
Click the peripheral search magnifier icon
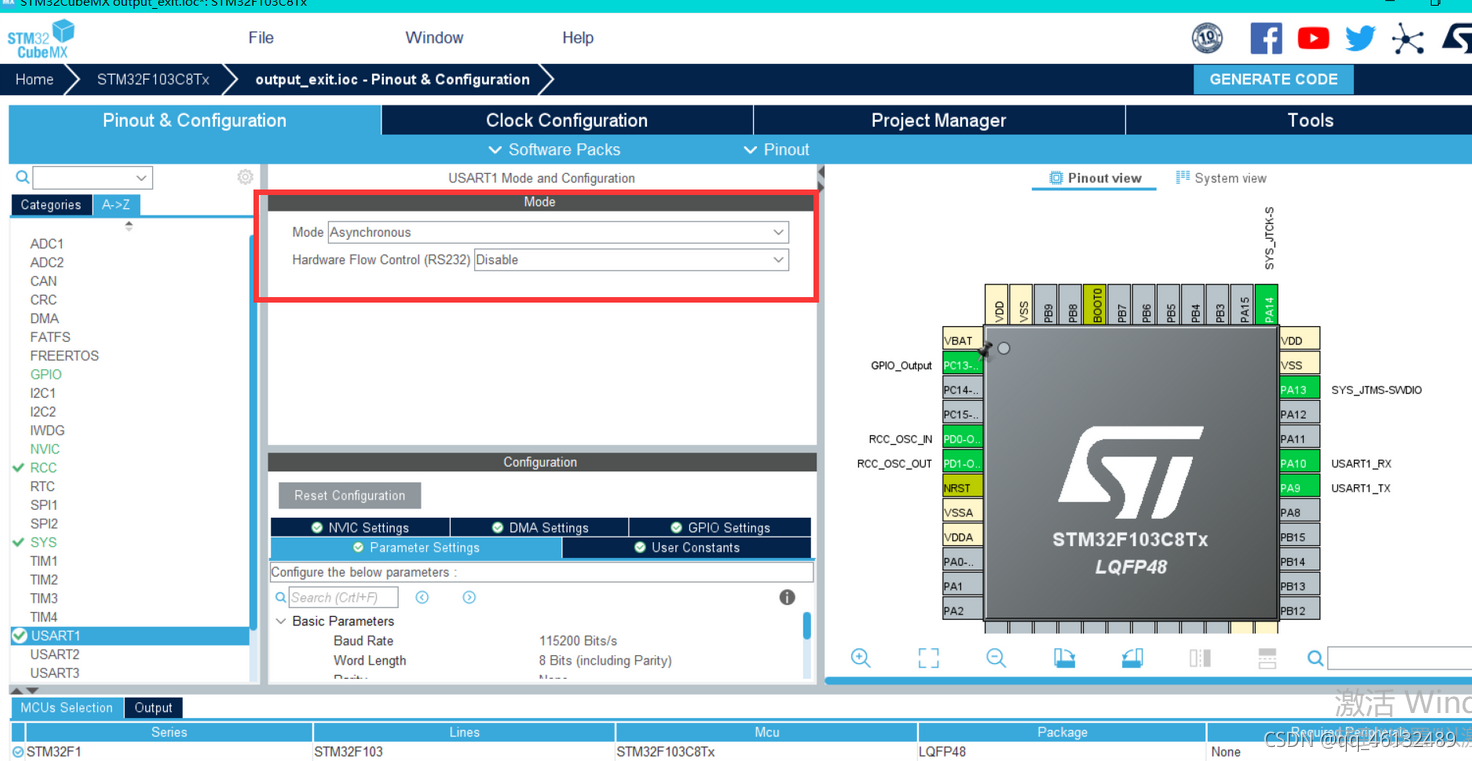[x=22, y=177]
